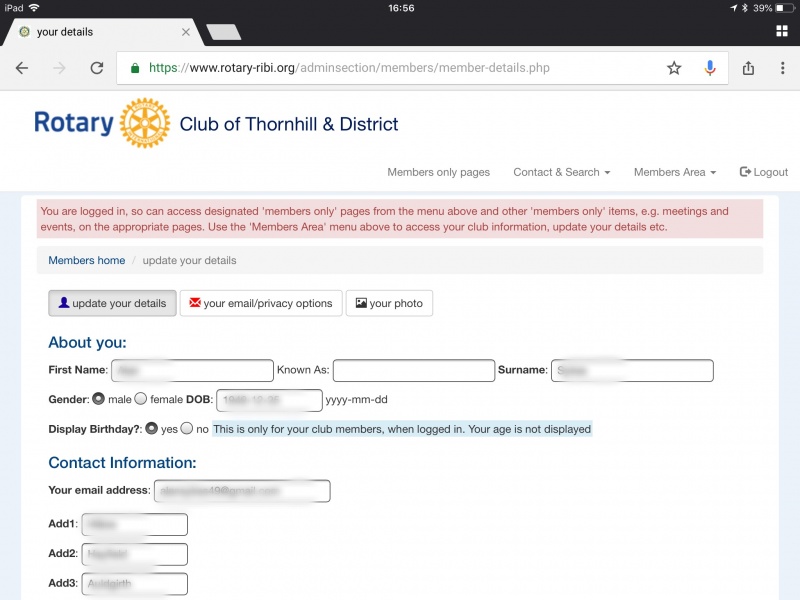Click the Rotary wordmark
The height and width of the screenshot is (600, 800).
pos(74,123)
